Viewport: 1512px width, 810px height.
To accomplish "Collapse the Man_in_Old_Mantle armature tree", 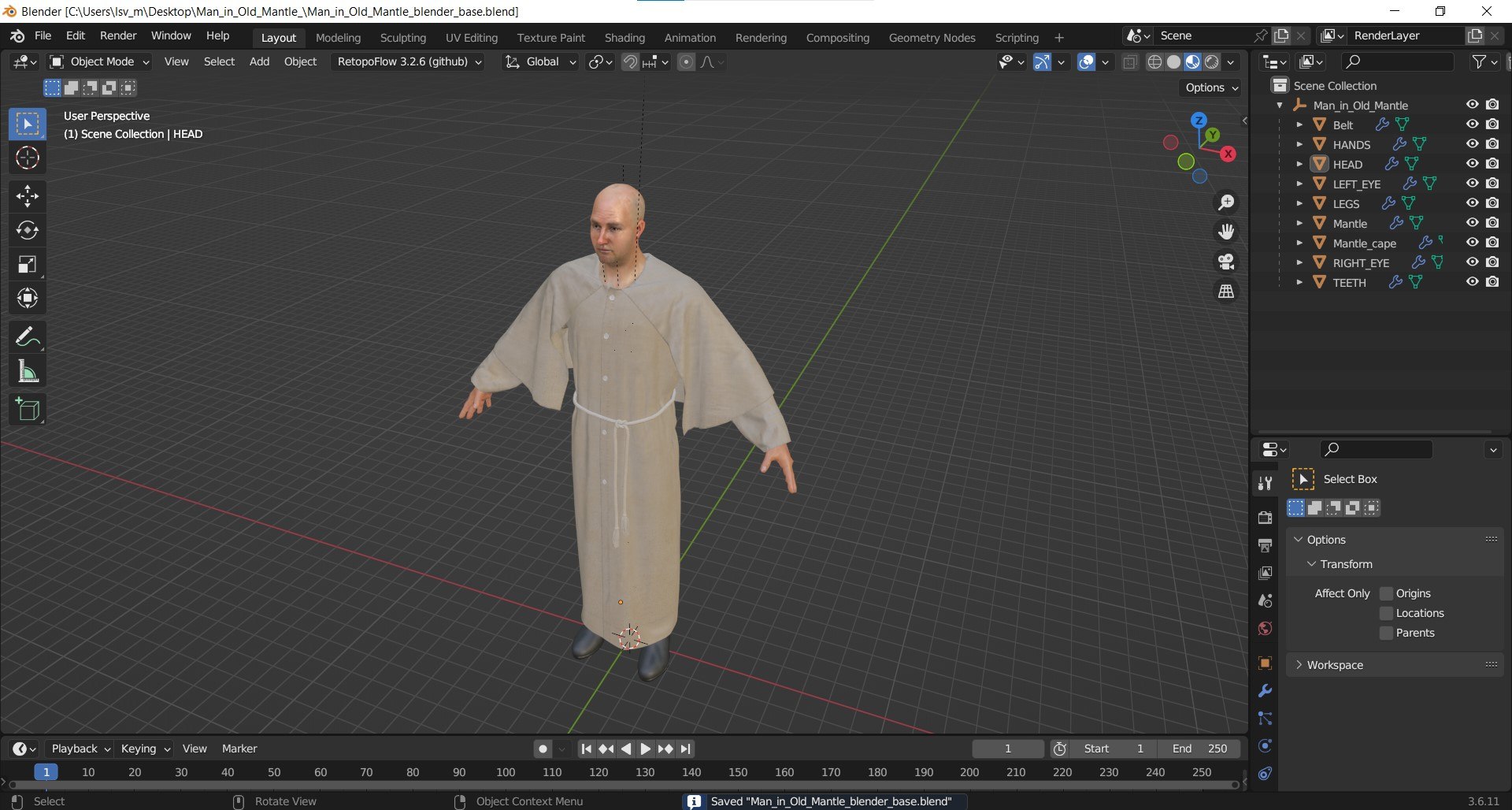I will [1280, 105].
